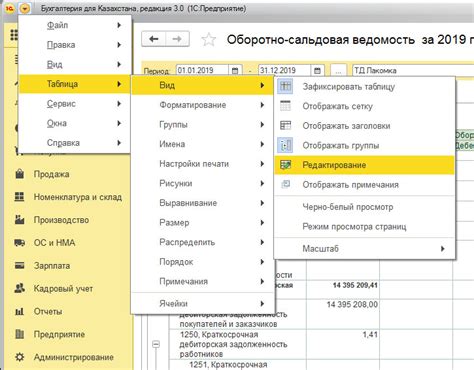Enable Редактирование mode
Viewport: 474px width, 370px height.
click(x=364, y=165)
